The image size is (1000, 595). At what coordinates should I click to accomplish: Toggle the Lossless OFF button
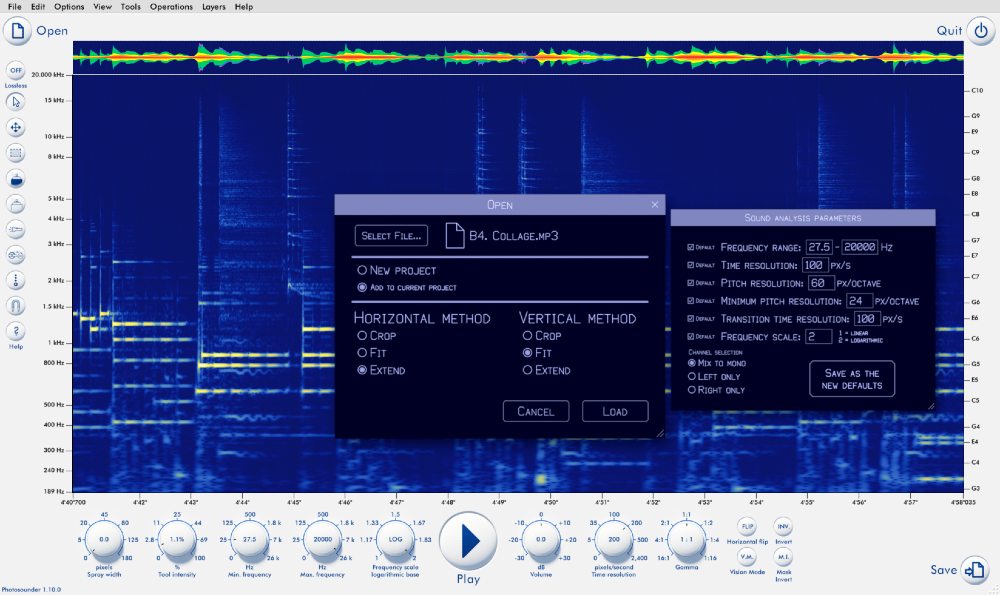(x=15, y=71)
